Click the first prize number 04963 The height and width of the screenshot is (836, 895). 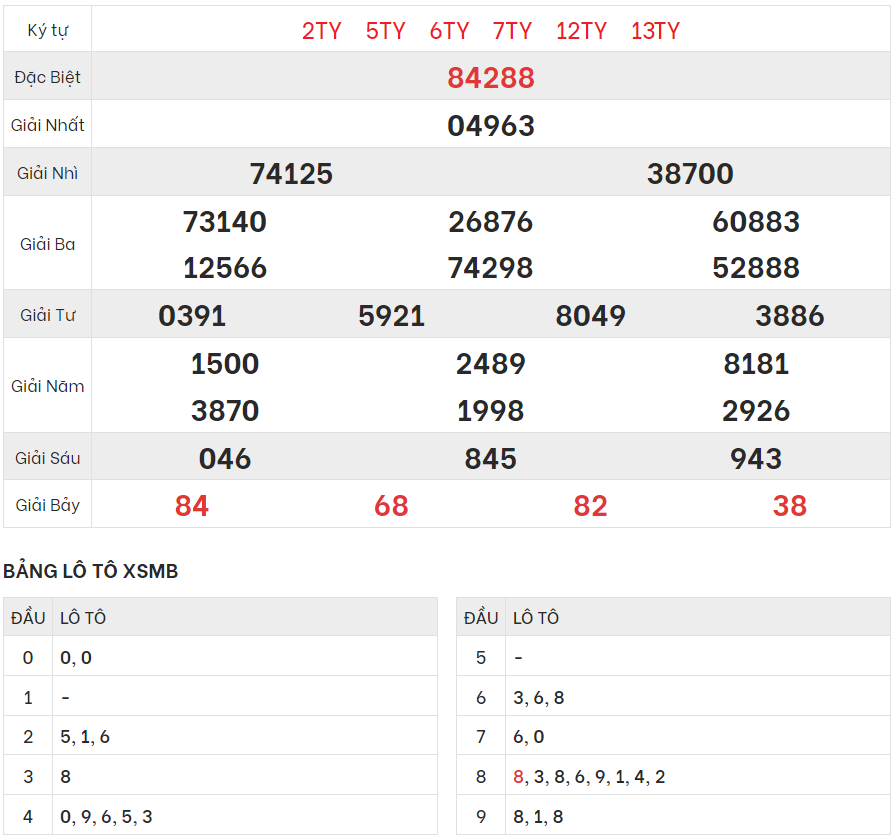490,126
